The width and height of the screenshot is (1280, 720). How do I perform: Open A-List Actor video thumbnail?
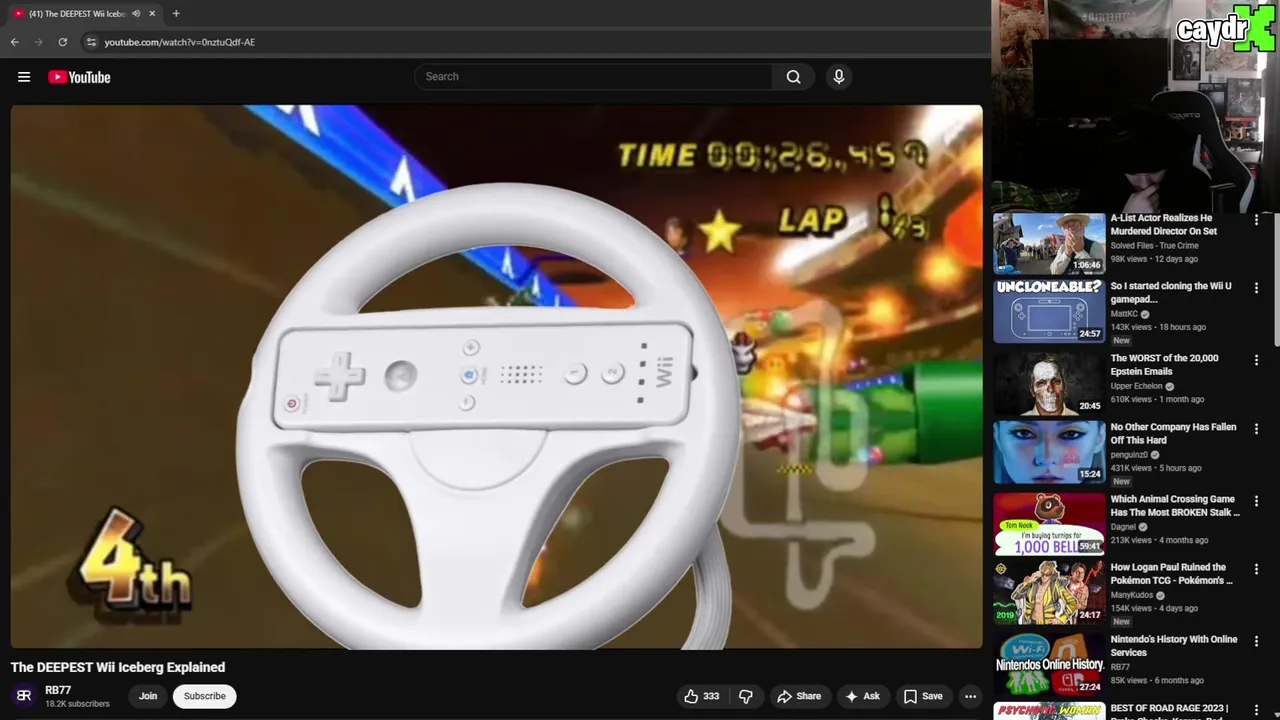[1049, 243]
